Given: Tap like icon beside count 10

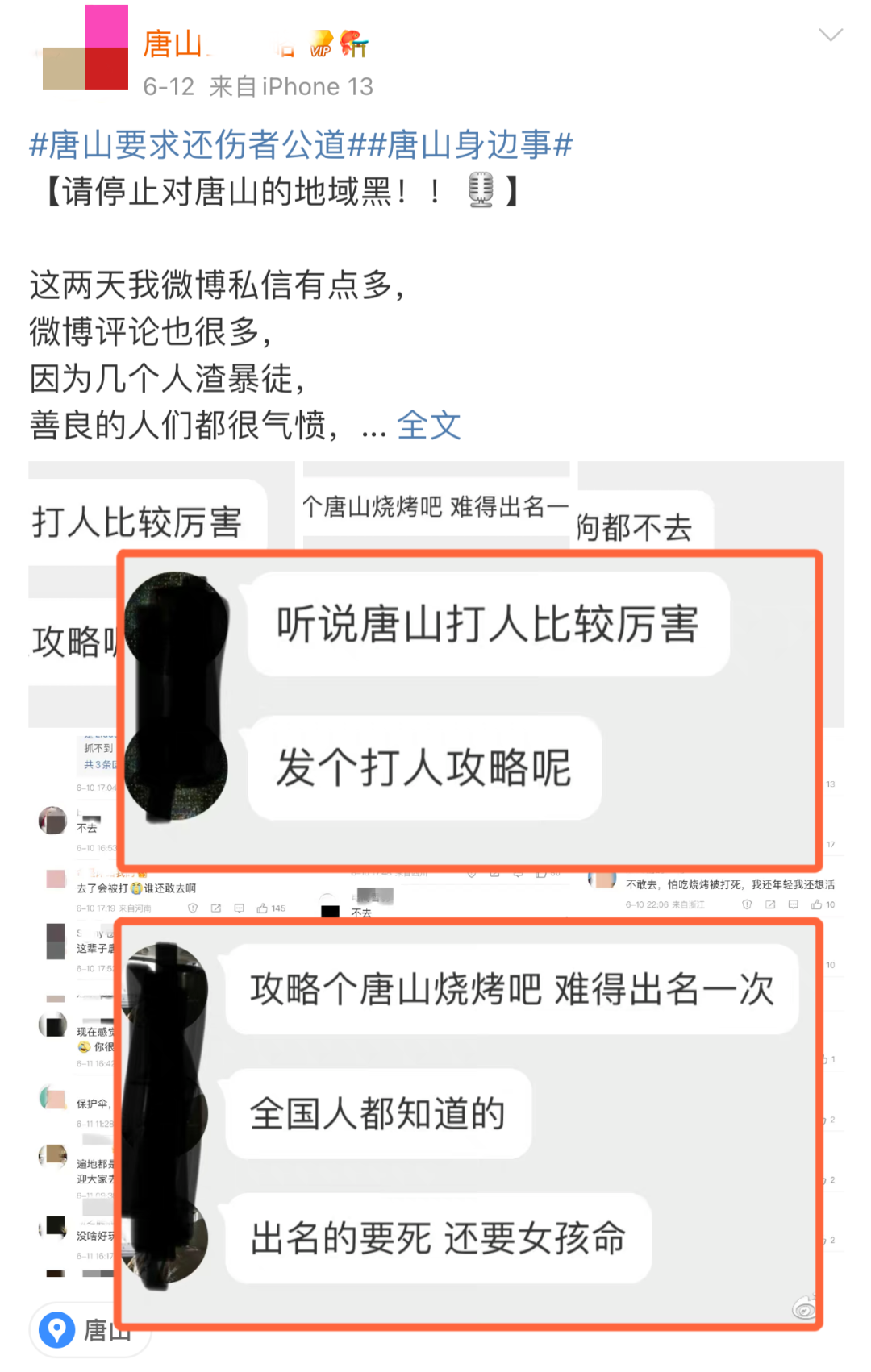Looking at the screenshot, I should click(816, 904).
